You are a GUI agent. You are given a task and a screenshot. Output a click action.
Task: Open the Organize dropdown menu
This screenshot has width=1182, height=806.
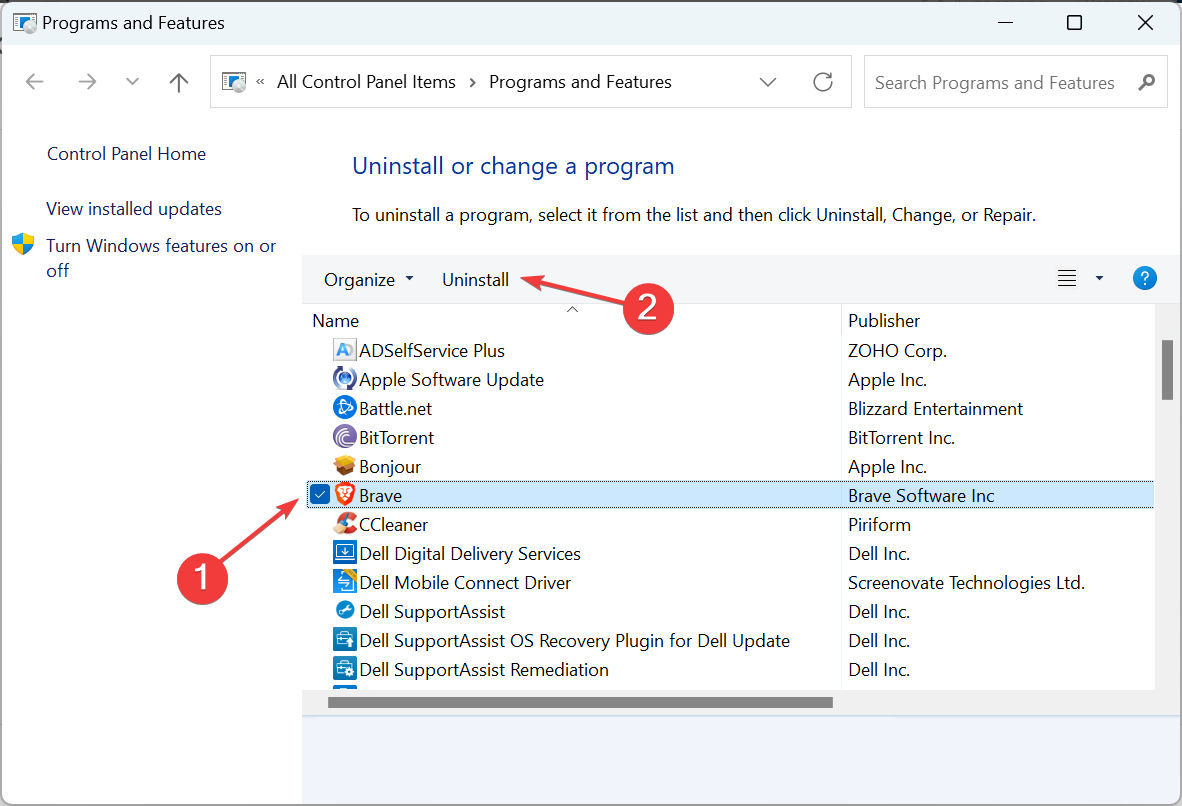pyautogui.click(x=369, y=280)
